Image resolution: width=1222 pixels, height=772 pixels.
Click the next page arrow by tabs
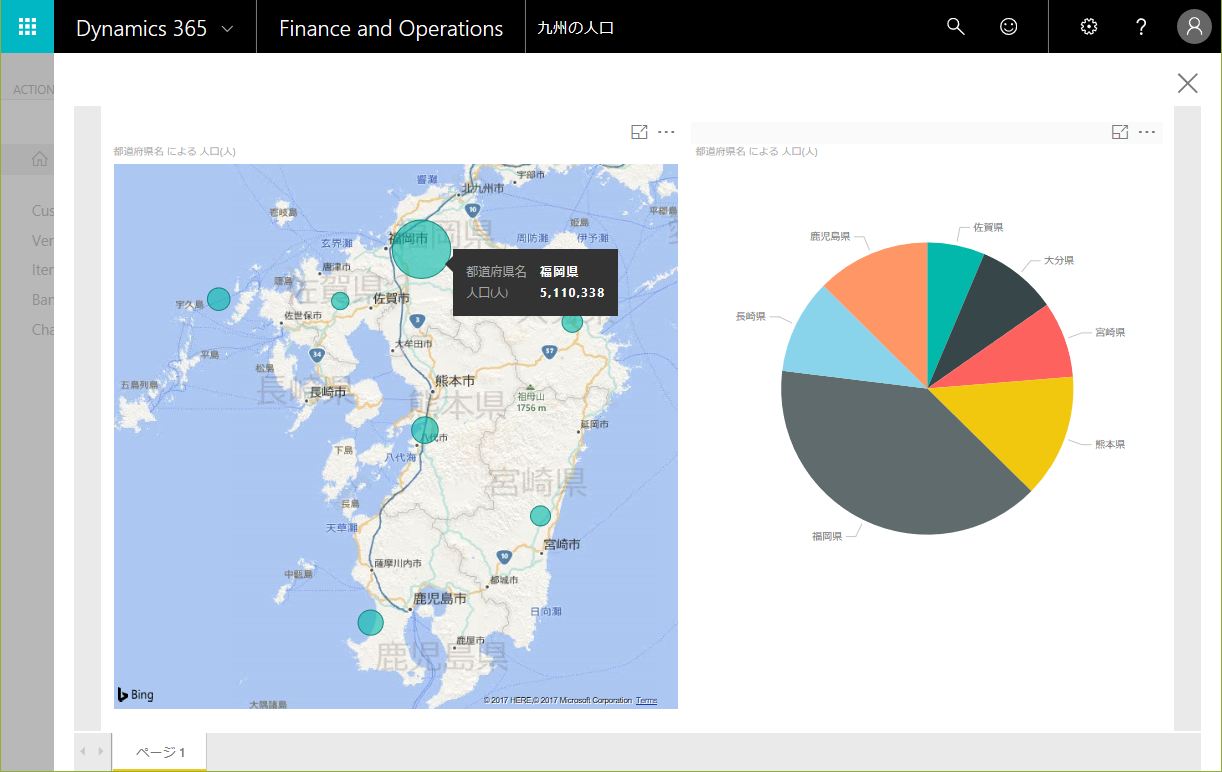point(101,751)
